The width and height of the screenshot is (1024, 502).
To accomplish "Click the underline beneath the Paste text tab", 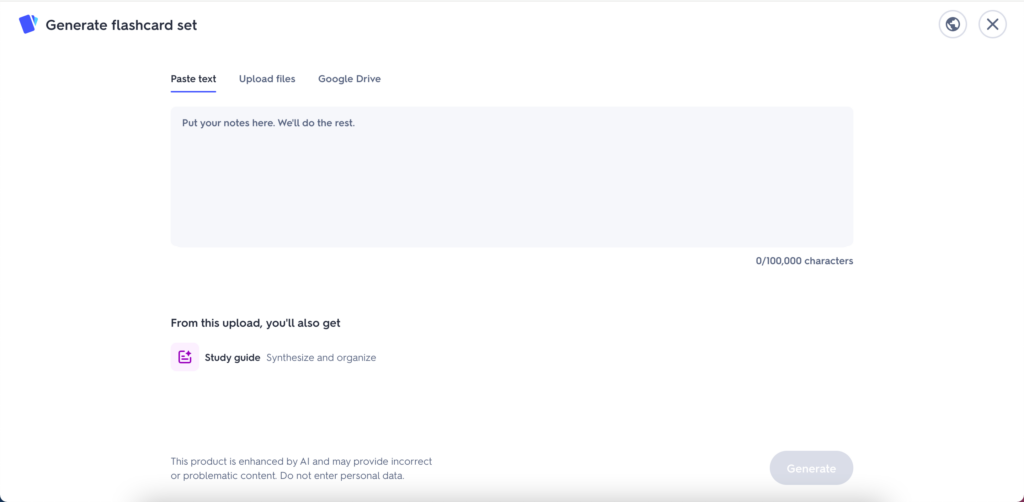I will (193, 91).
